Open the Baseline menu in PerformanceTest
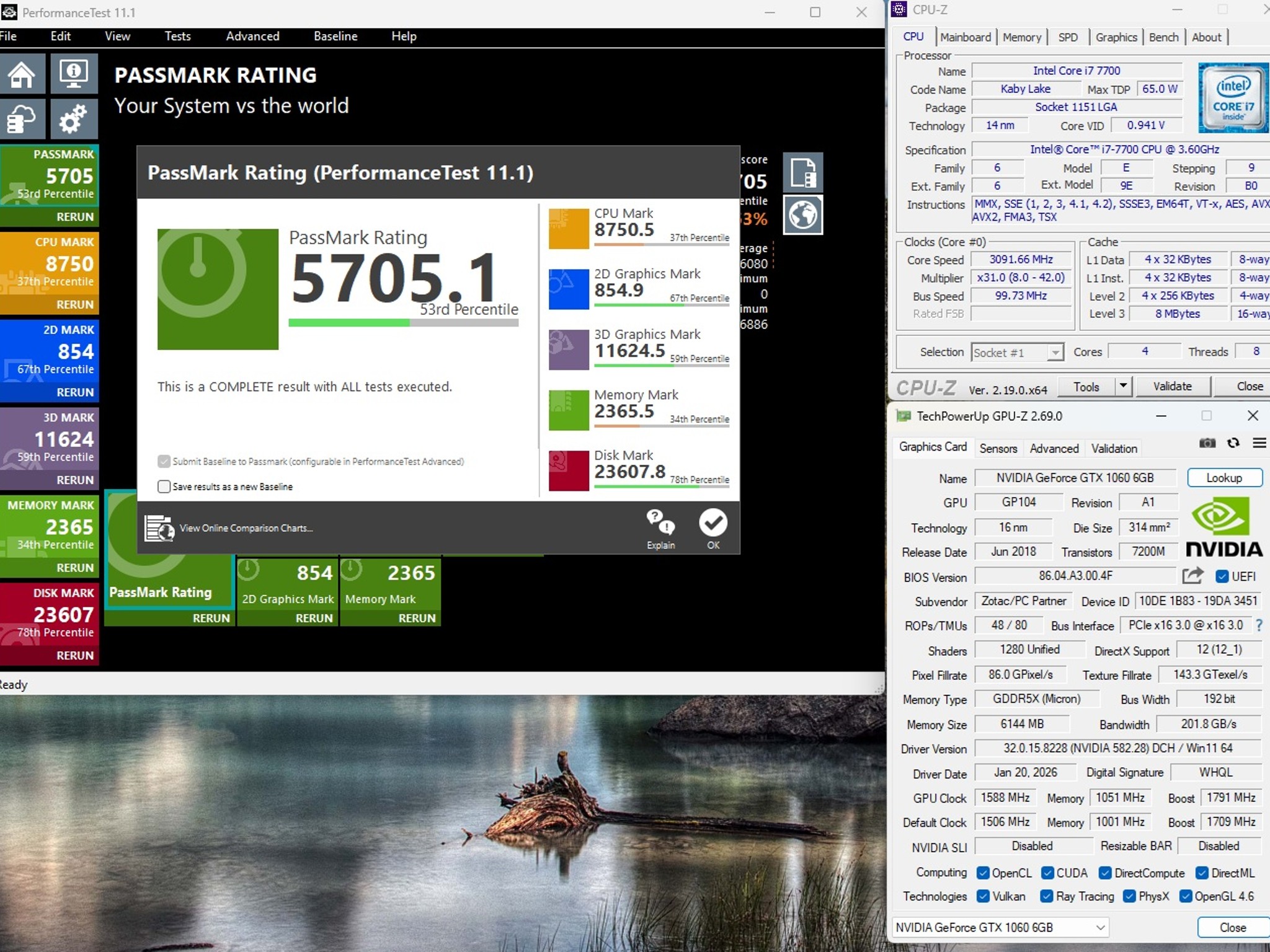The height and width of the screenshot is (952, 1270). click(x=335, y=36)
